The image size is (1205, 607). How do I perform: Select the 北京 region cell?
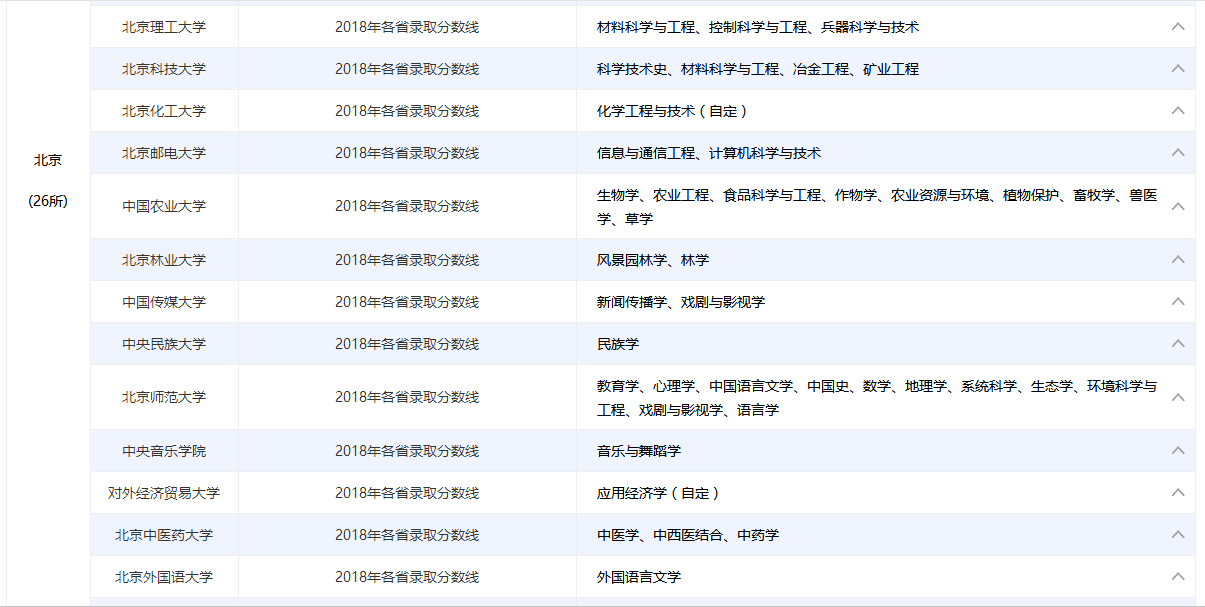point(48,160)
